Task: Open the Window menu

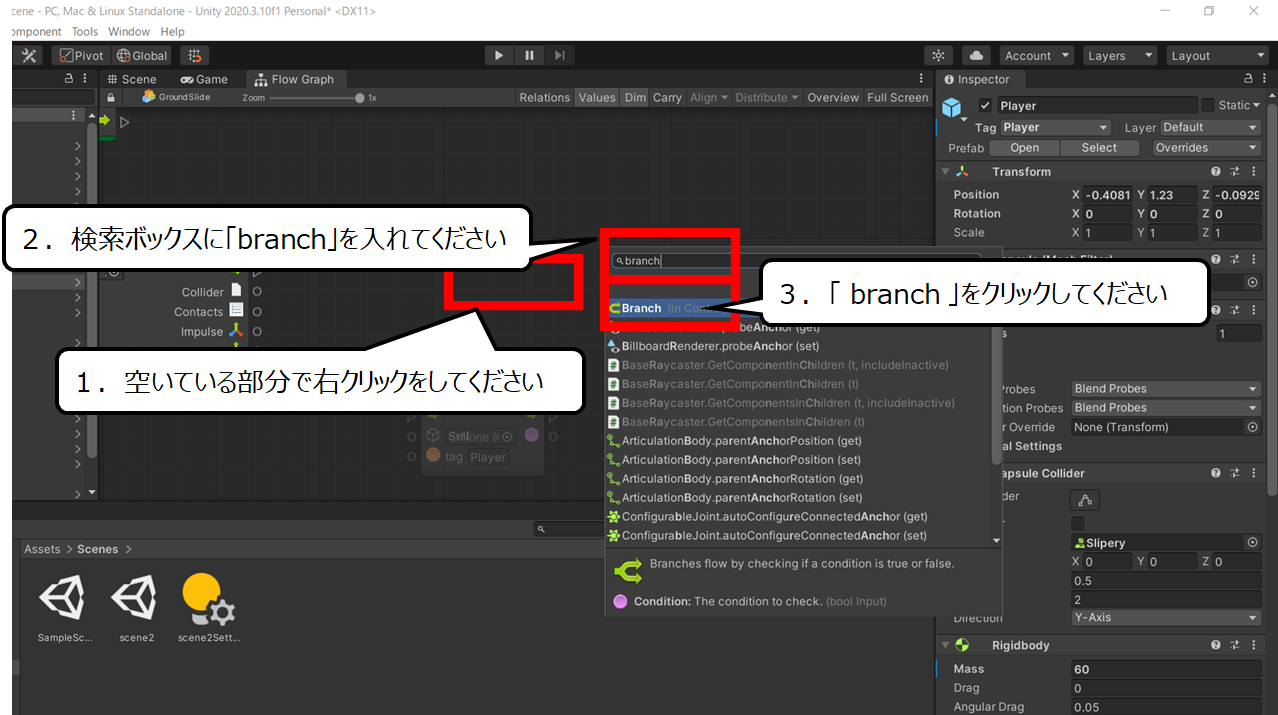Action: pyautogui.click(x=129, y=32)
